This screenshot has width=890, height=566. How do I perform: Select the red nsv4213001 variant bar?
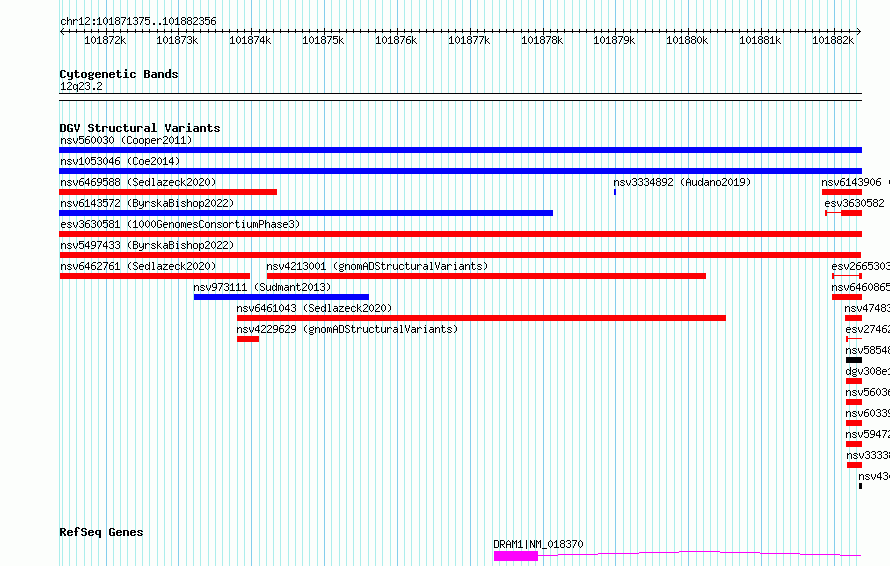click(486, 276)
